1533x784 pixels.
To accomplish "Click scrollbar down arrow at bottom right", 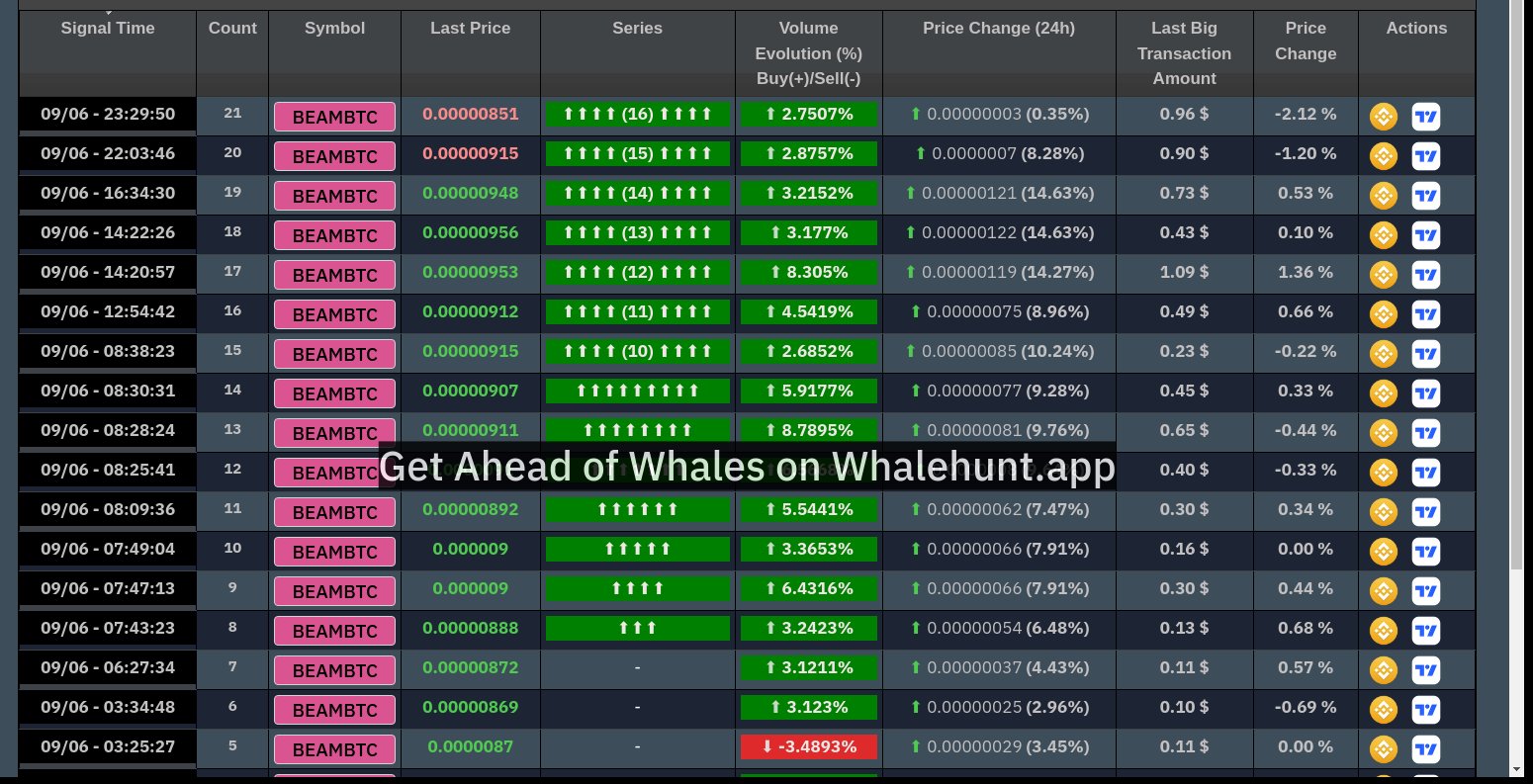I will [1517, 769].
